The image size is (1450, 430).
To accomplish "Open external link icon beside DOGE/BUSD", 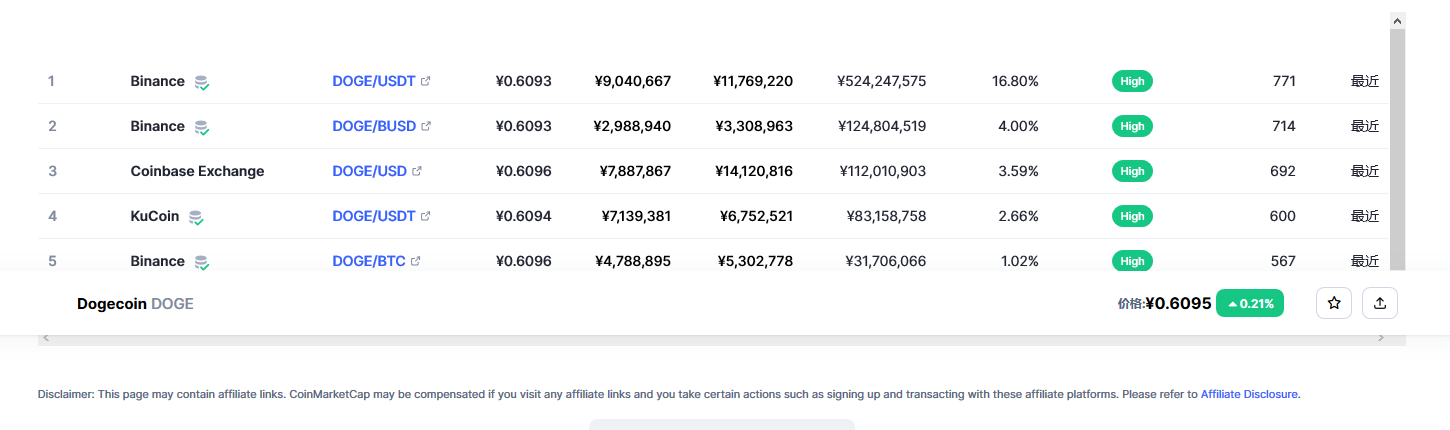I will point(426,126).
